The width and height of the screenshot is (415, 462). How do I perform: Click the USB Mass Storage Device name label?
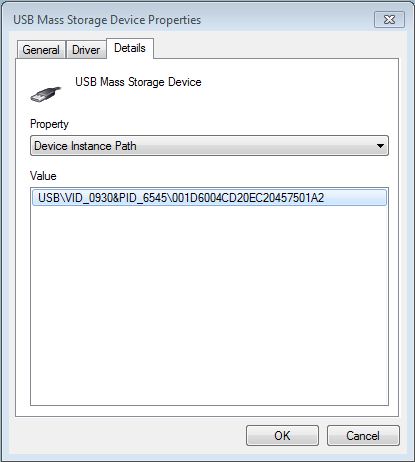coord(138,82)
